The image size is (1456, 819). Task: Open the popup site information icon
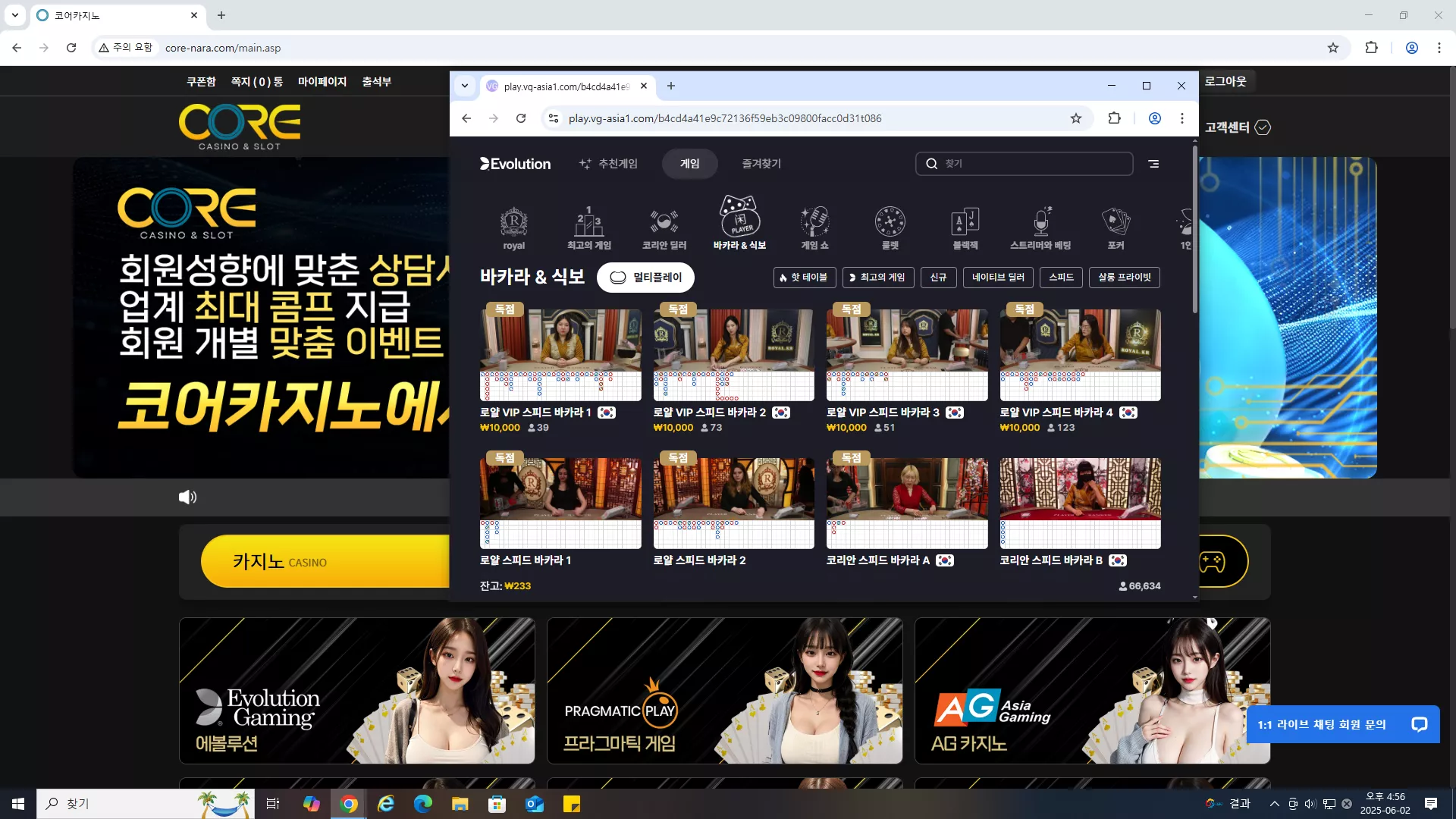[554, 118]
